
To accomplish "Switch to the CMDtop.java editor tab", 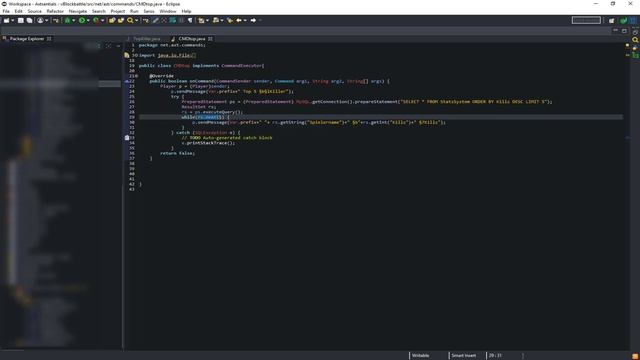I will [x=191, y=39].
